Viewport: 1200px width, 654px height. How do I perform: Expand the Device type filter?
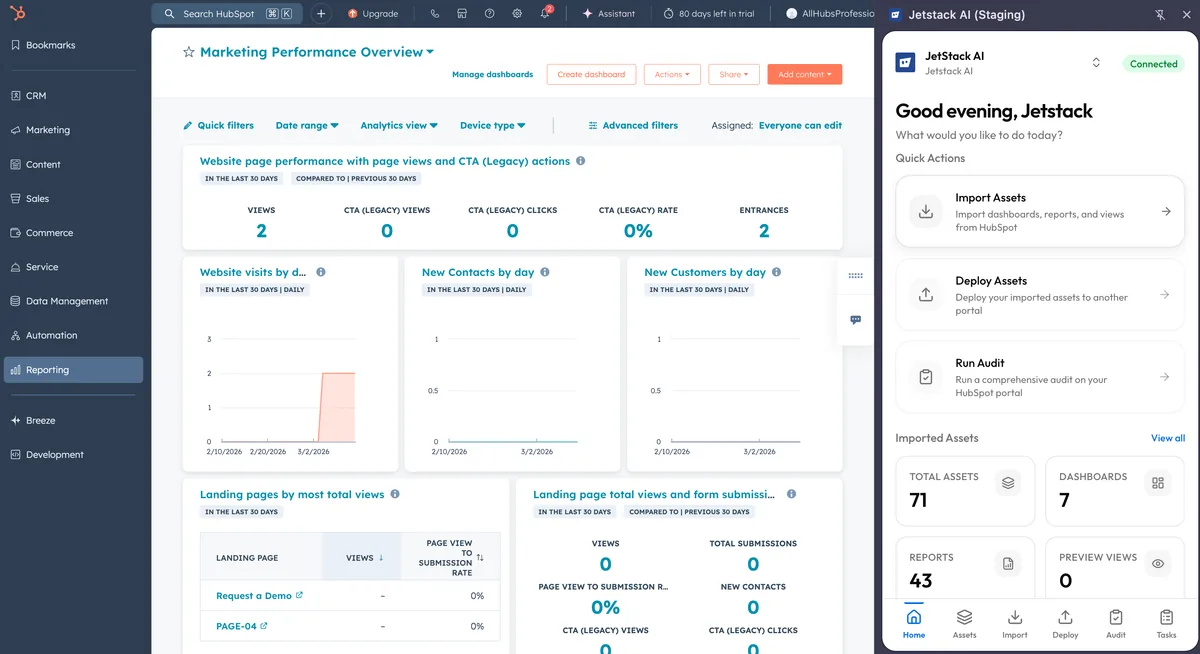(x=492, y=125)
